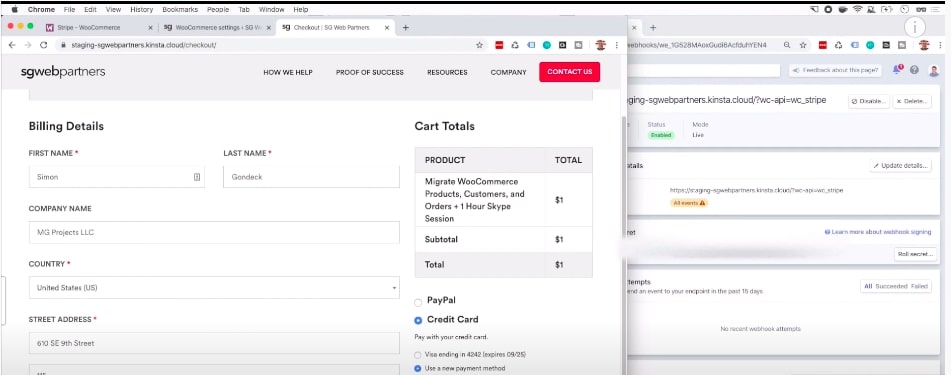Open the teal circle extension in the checkout window
Viewport: 951px width, 375px height.
pyautogui.click(x=546, y=45)
